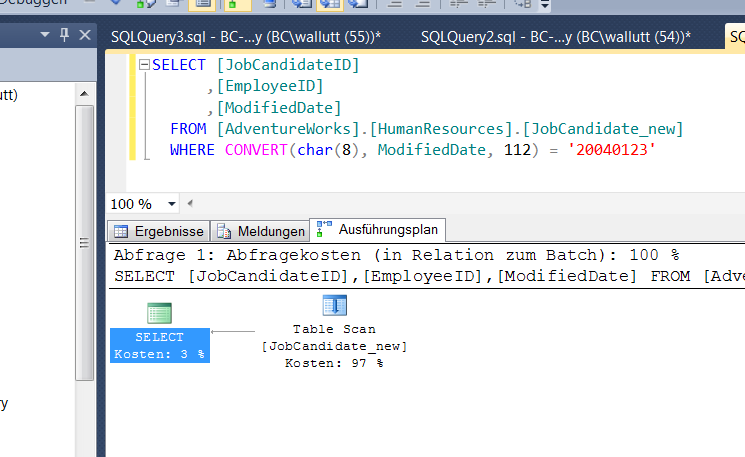Viewport: 745px width, 457px height.
Task: Click the '20040123' string literal
Action: [x=611, y=150]
